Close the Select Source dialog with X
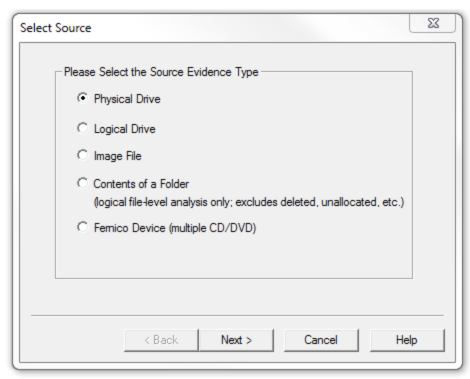The image size is (470, 379). [433, 23]
